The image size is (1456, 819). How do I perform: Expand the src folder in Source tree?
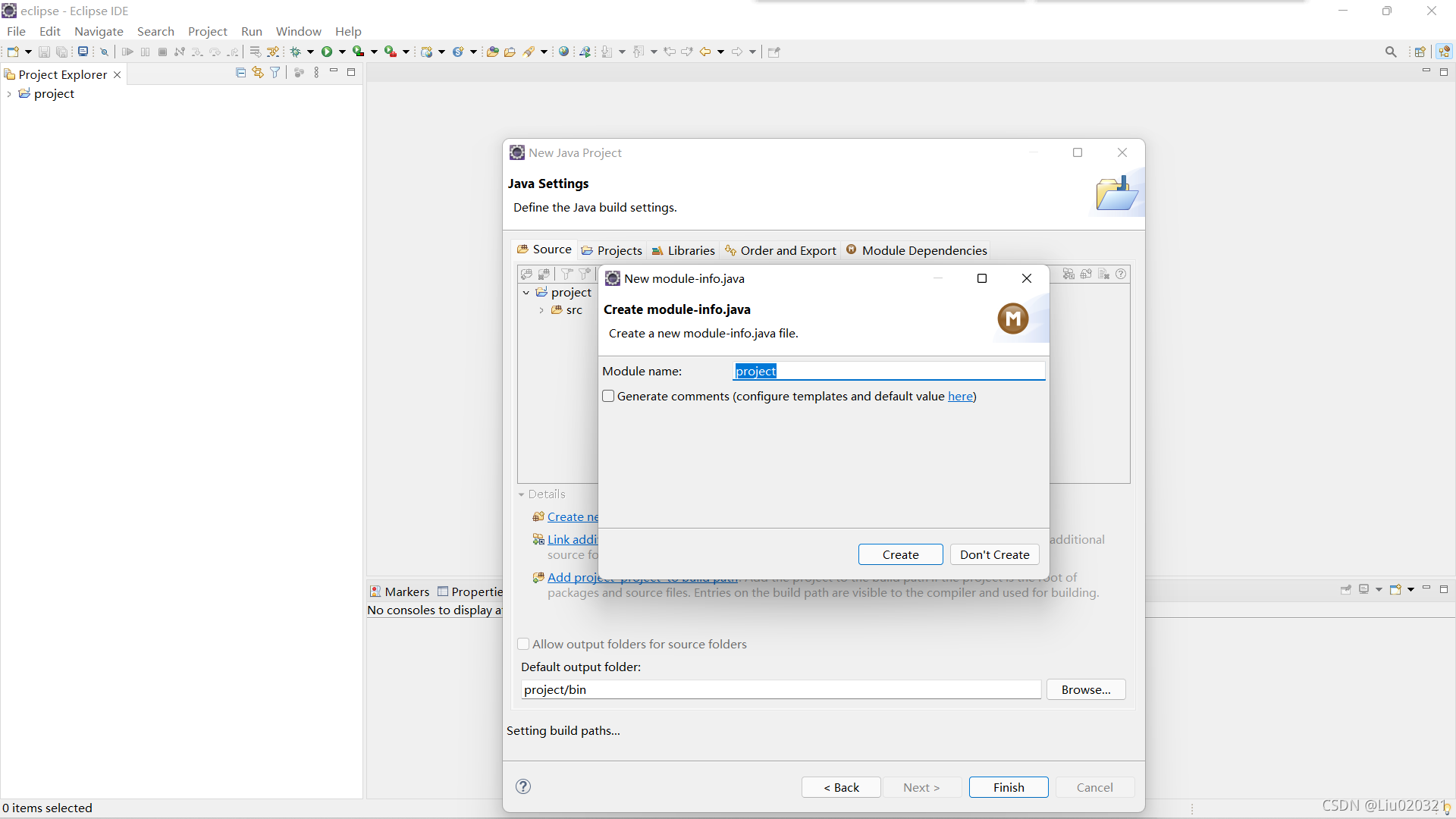point(541,310)
